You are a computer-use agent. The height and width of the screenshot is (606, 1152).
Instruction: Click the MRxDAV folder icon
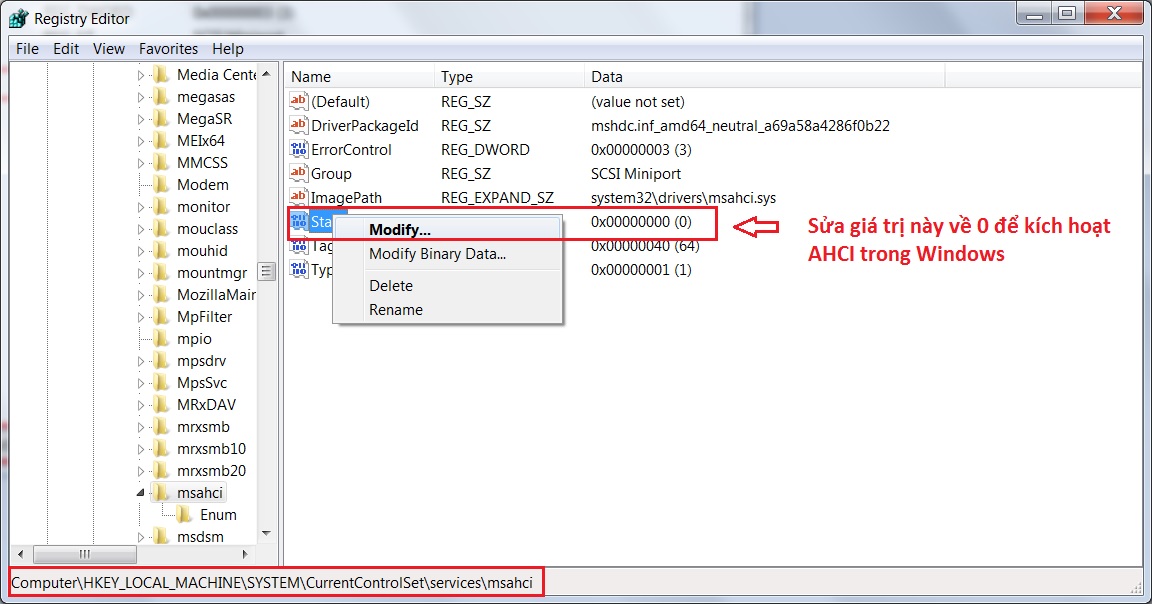[x=161, y=405]
